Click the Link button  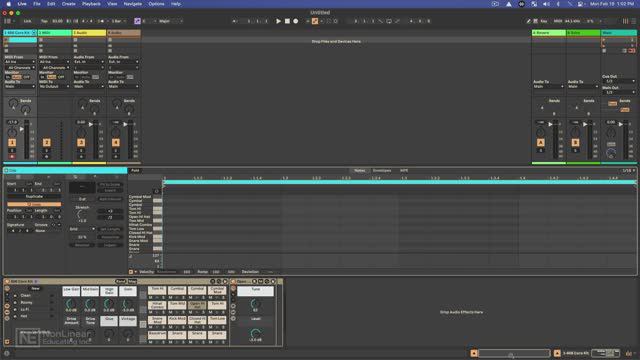click(27, 21)
